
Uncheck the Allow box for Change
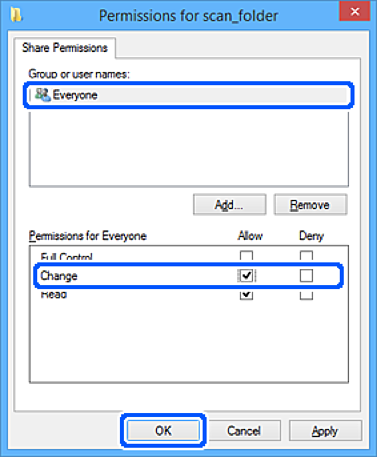246,276
